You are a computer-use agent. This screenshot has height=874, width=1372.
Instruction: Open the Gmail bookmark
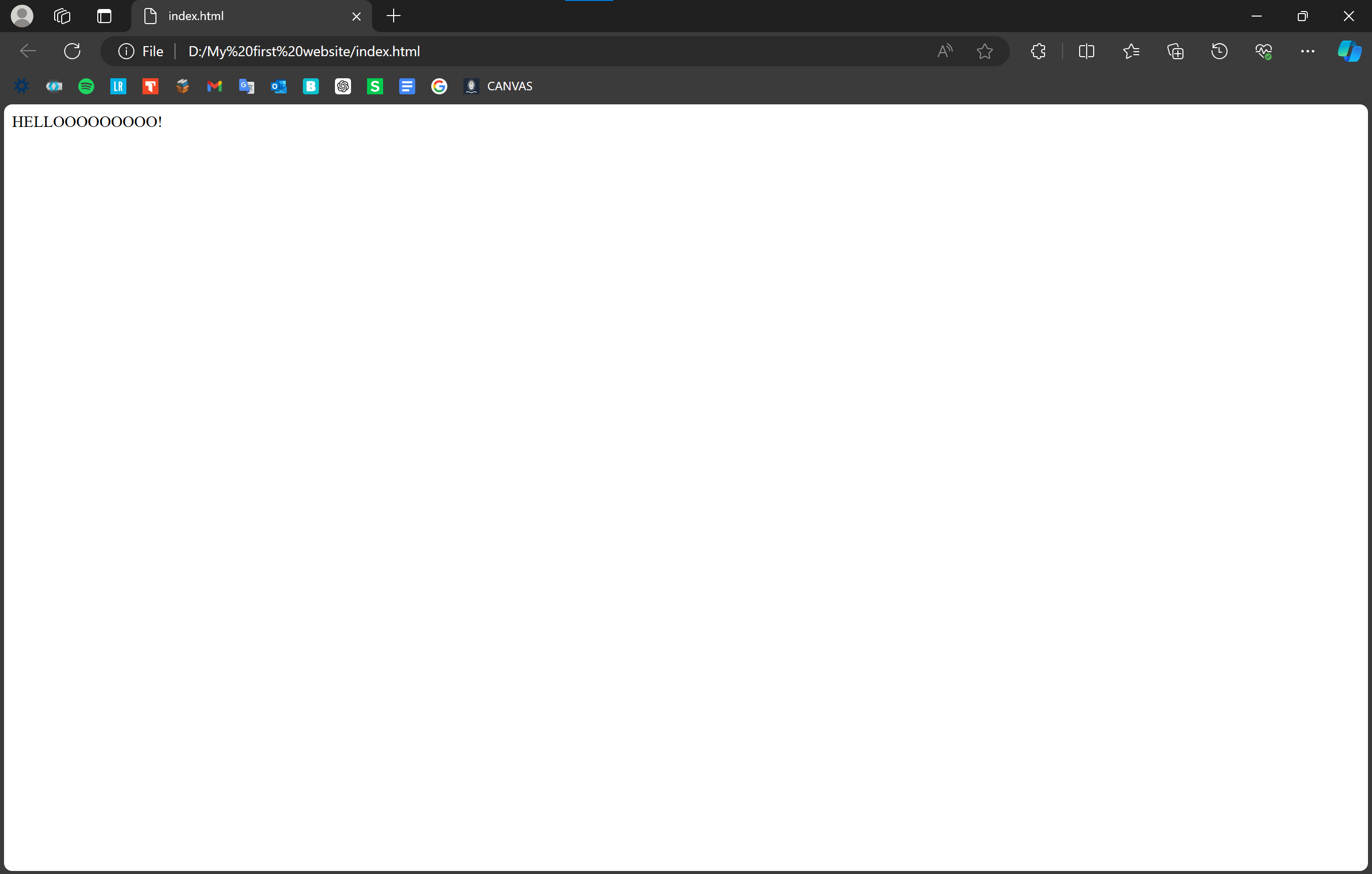[x=214, y=86]
